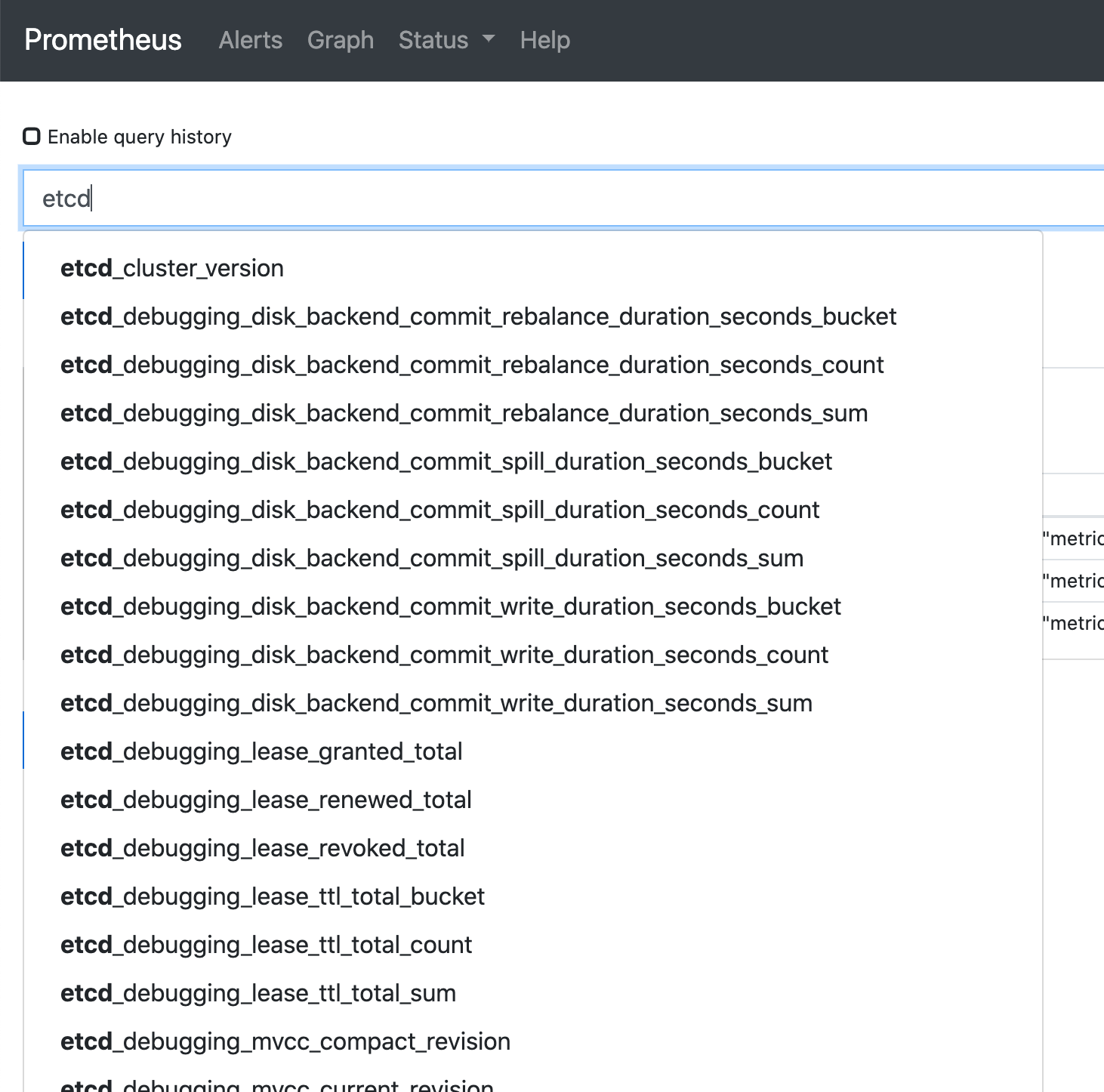Select etcd_debugging_disk_backend_commit_spill_duration_seconds_bucket metric
1104x1092 pixels.
(x=446, y=461)
